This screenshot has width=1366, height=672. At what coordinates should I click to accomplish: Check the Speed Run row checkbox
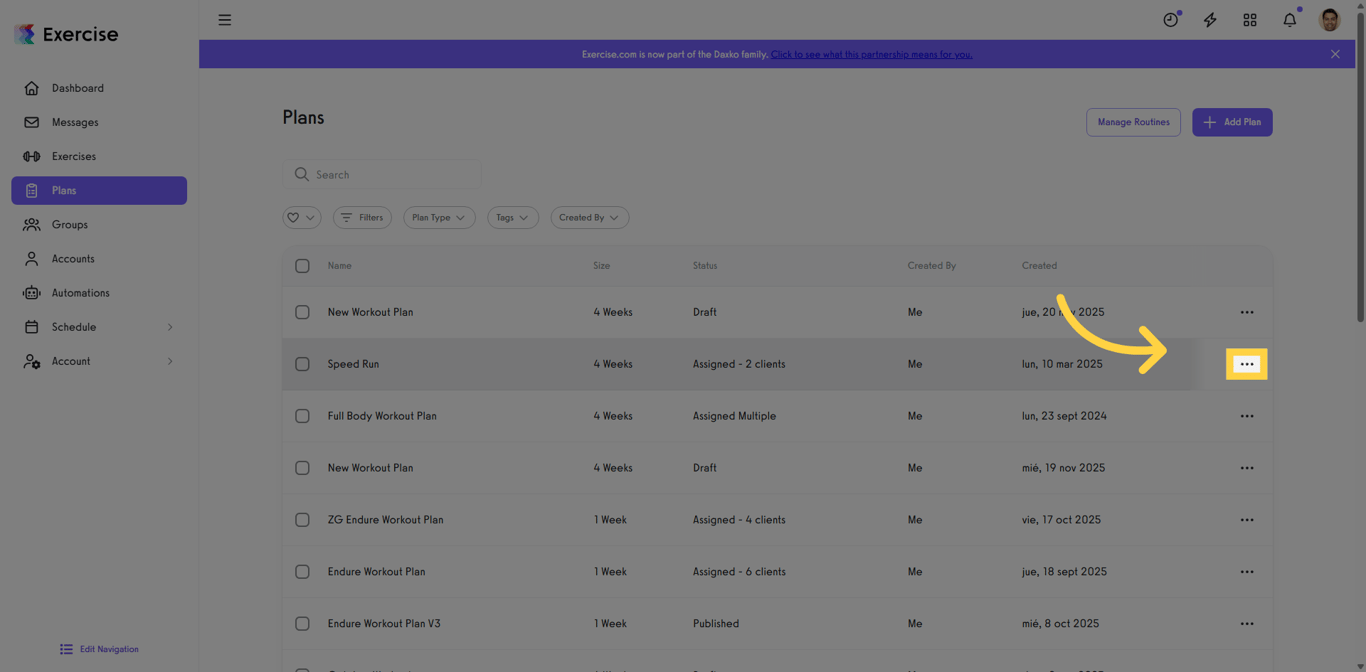pos(302,364)
